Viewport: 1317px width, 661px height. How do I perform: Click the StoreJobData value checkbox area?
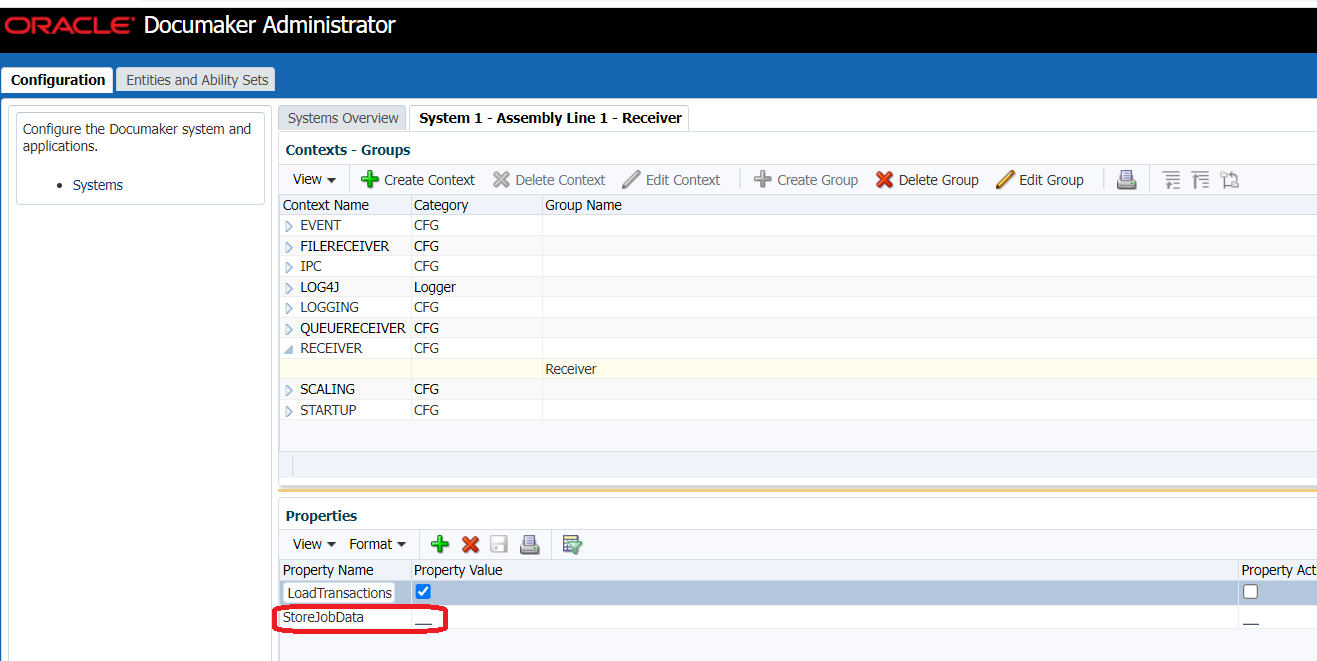pos(422,618)
